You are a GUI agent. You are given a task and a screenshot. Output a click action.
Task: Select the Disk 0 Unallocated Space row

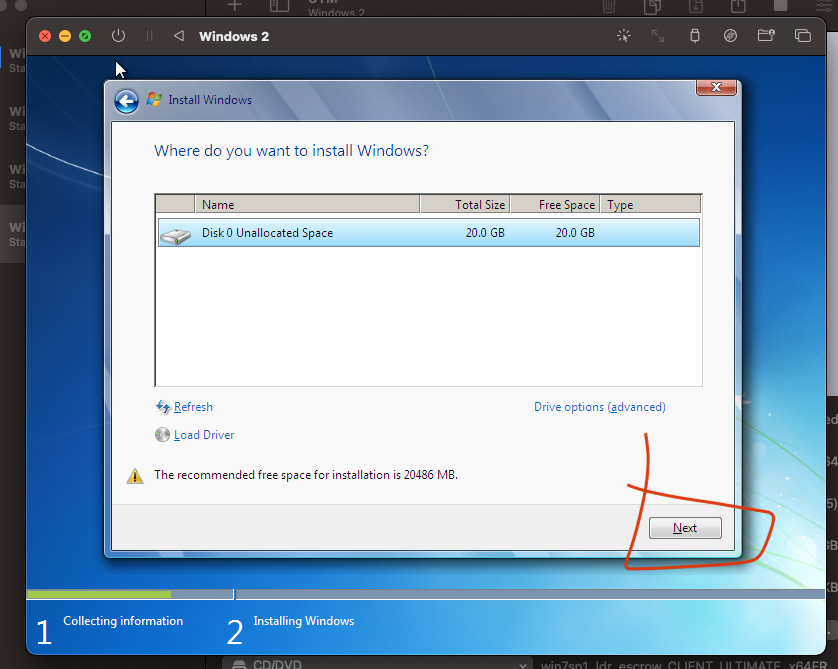click(429, 232)
